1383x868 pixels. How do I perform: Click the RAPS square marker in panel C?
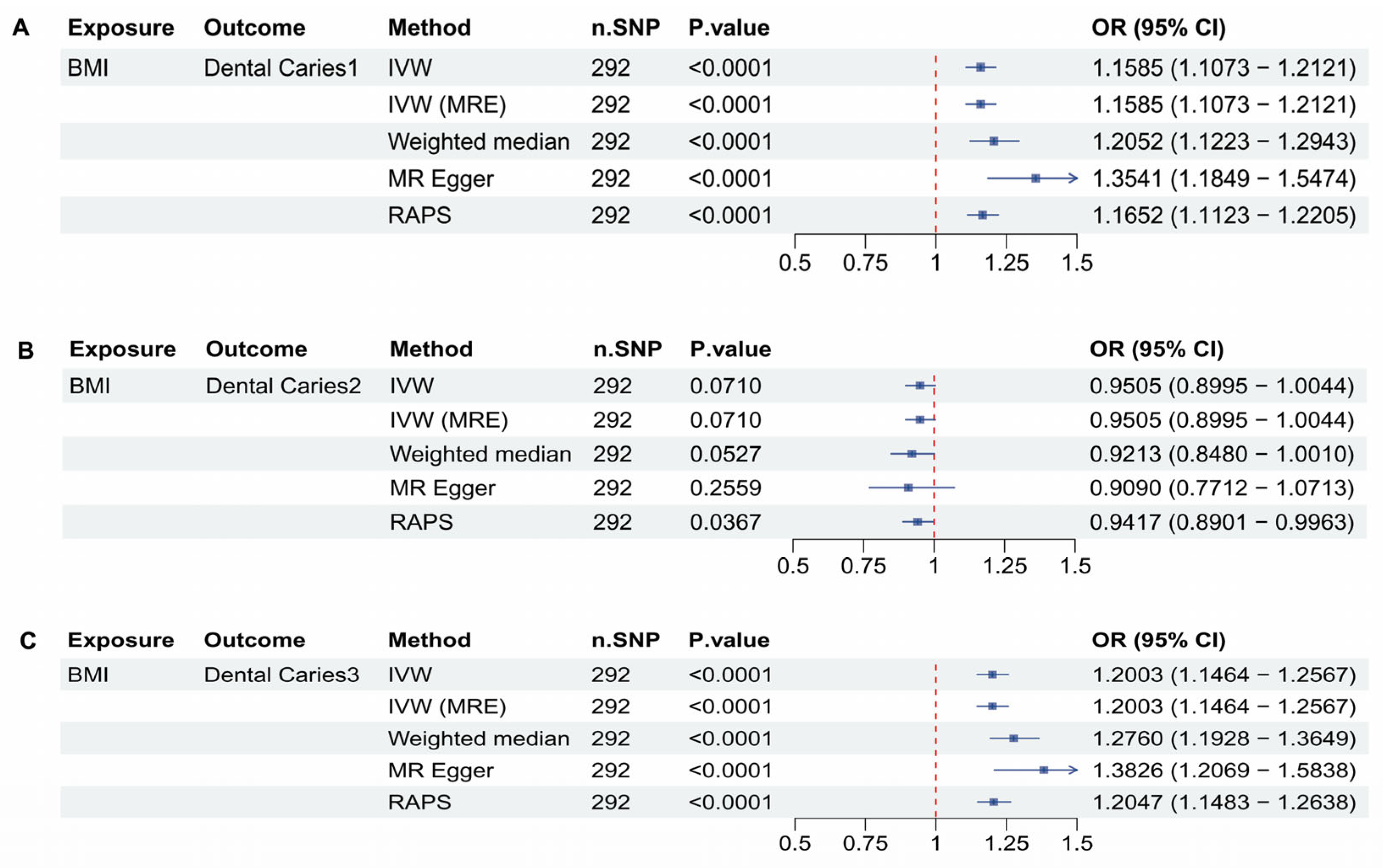pos(994,802)
